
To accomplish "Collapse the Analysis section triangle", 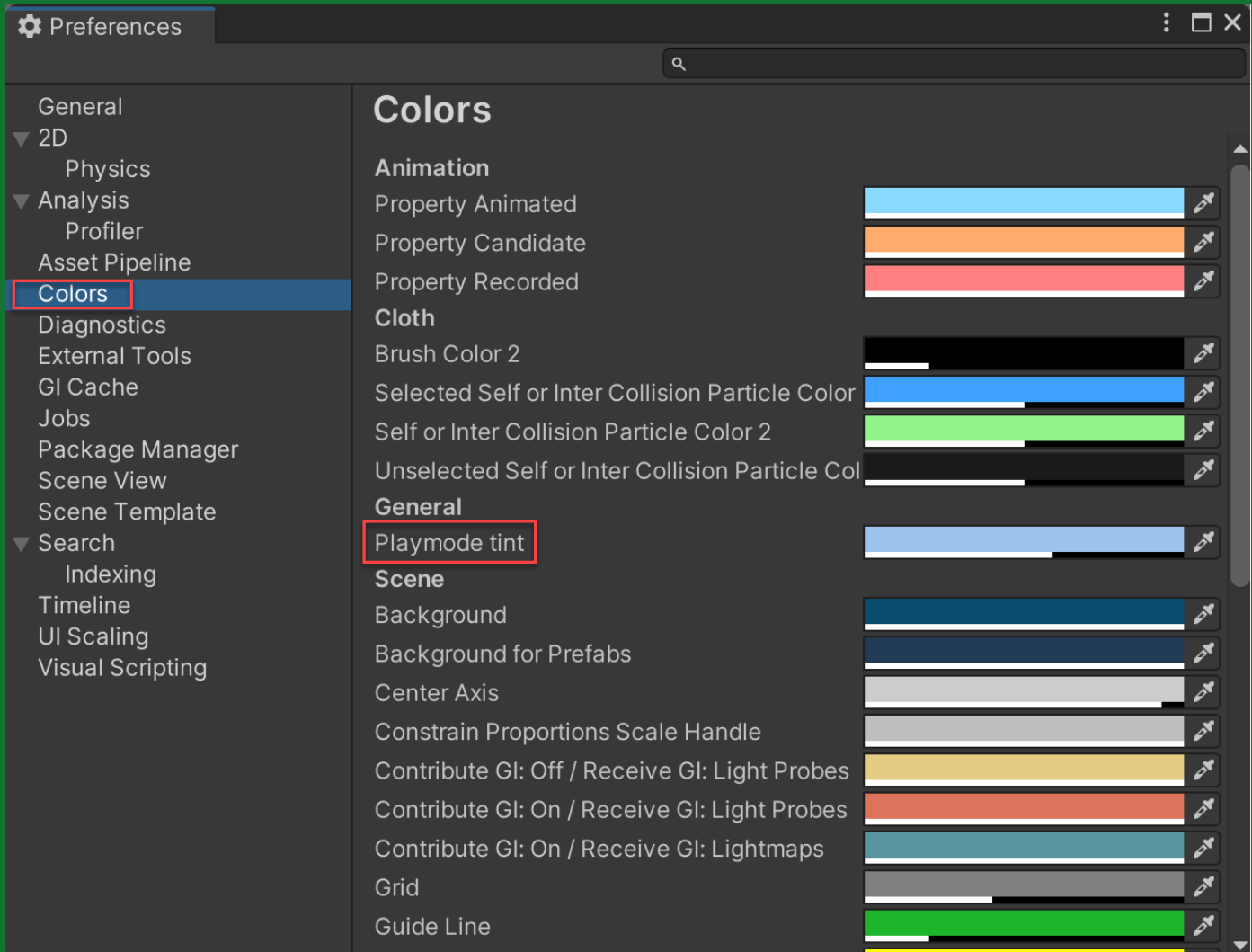I will [x=22, y=201].
